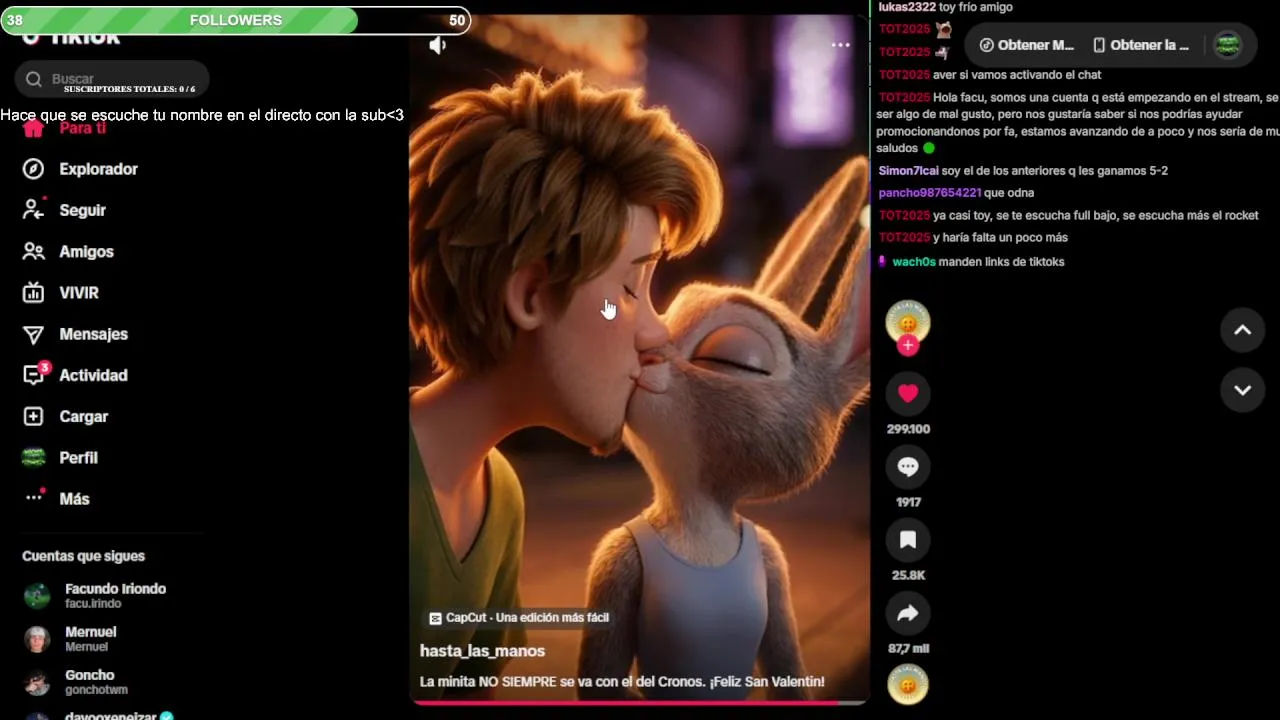Open the profile avatar in top right
1280x720 pixels.
tap(1227, 45)
